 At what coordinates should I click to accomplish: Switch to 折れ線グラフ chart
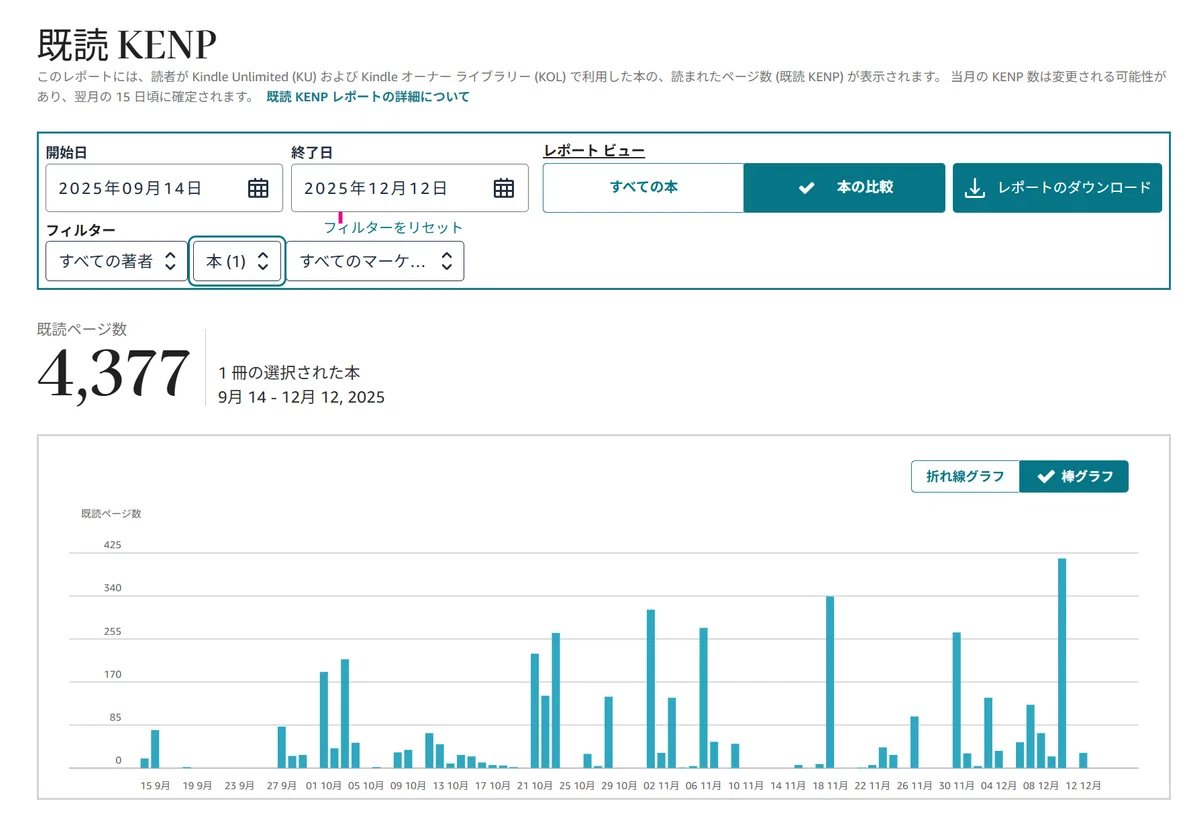pos(965,477)
